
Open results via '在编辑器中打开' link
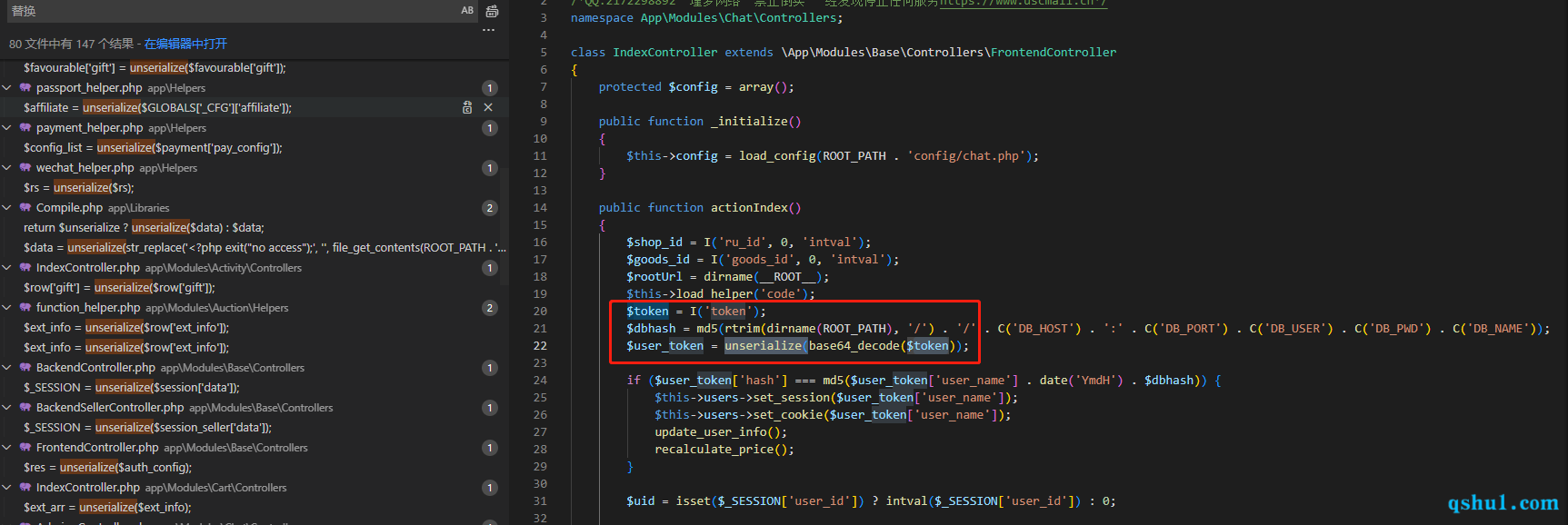[x=185, y=44]
